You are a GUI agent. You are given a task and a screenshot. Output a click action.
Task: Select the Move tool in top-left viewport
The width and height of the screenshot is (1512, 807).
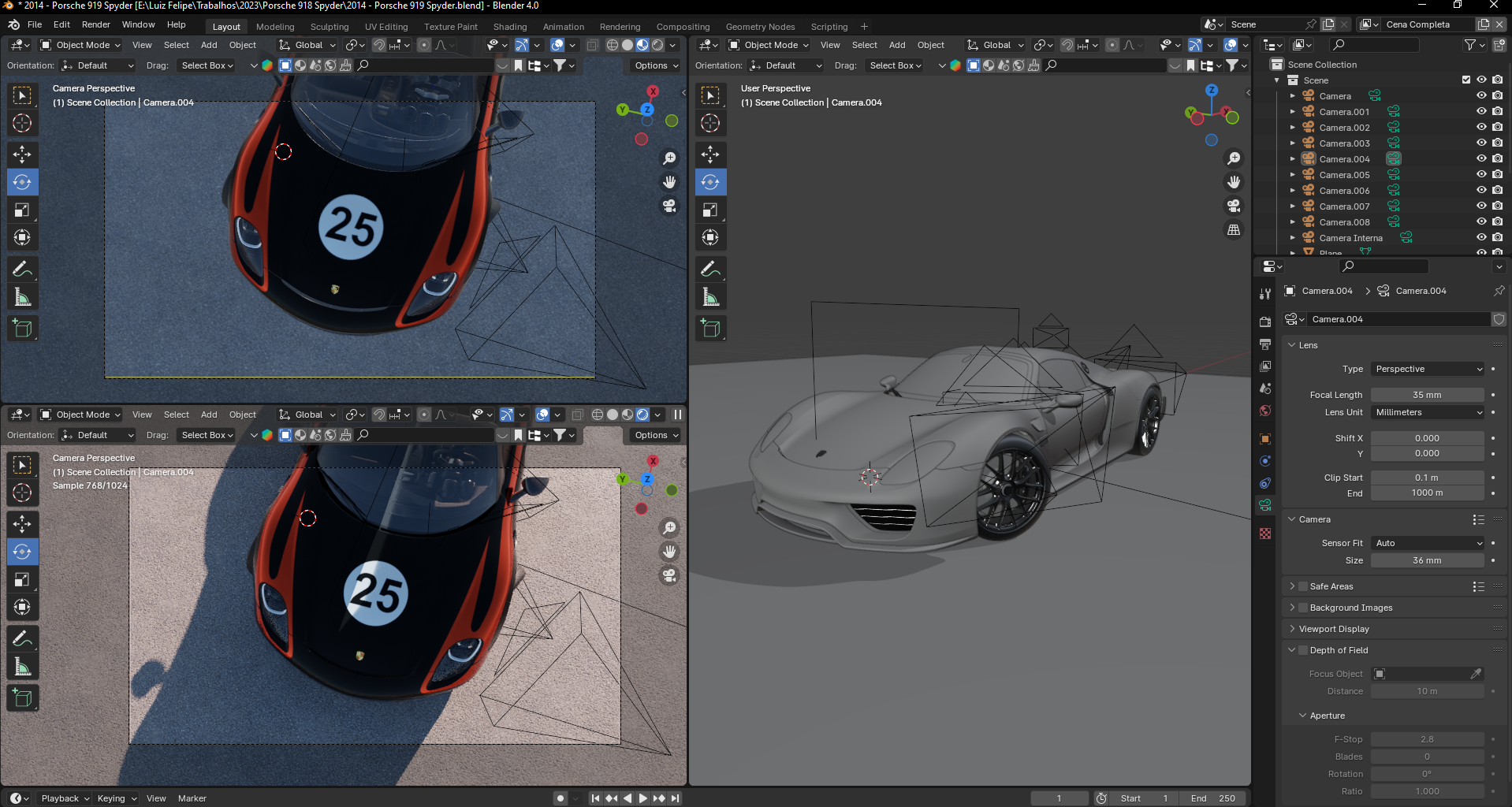(22, 154)
